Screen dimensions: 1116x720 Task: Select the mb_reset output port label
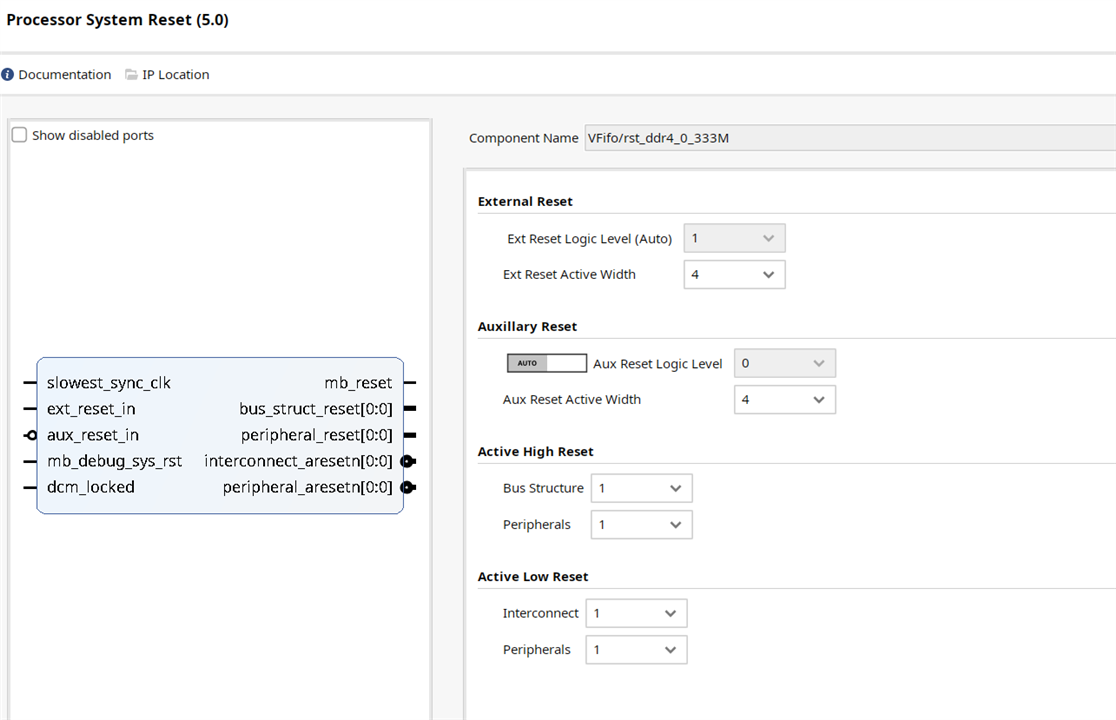(x=358, y=383)
